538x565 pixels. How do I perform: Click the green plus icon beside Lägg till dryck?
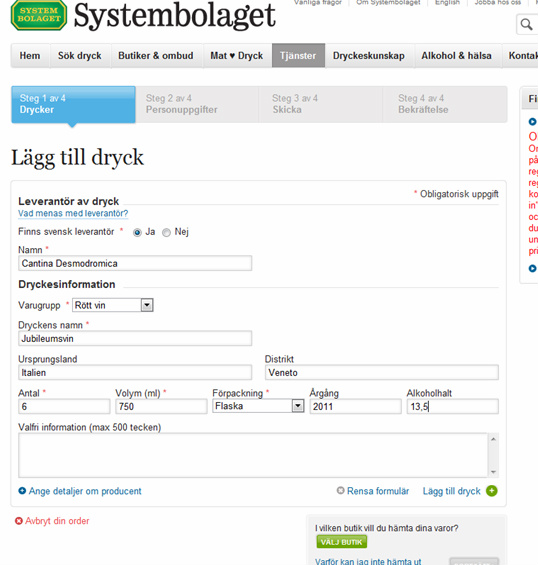pyautogui.click(x=492, y=491)
